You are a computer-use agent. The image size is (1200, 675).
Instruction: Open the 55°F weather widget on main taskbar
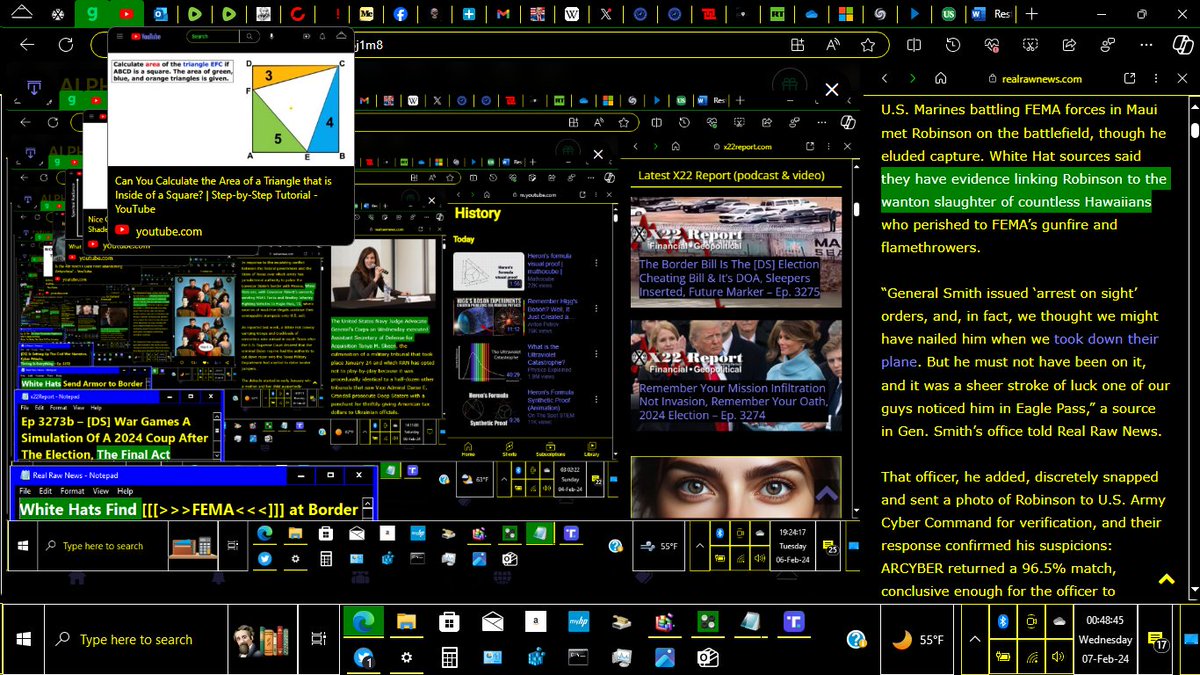tap(917, 640)
